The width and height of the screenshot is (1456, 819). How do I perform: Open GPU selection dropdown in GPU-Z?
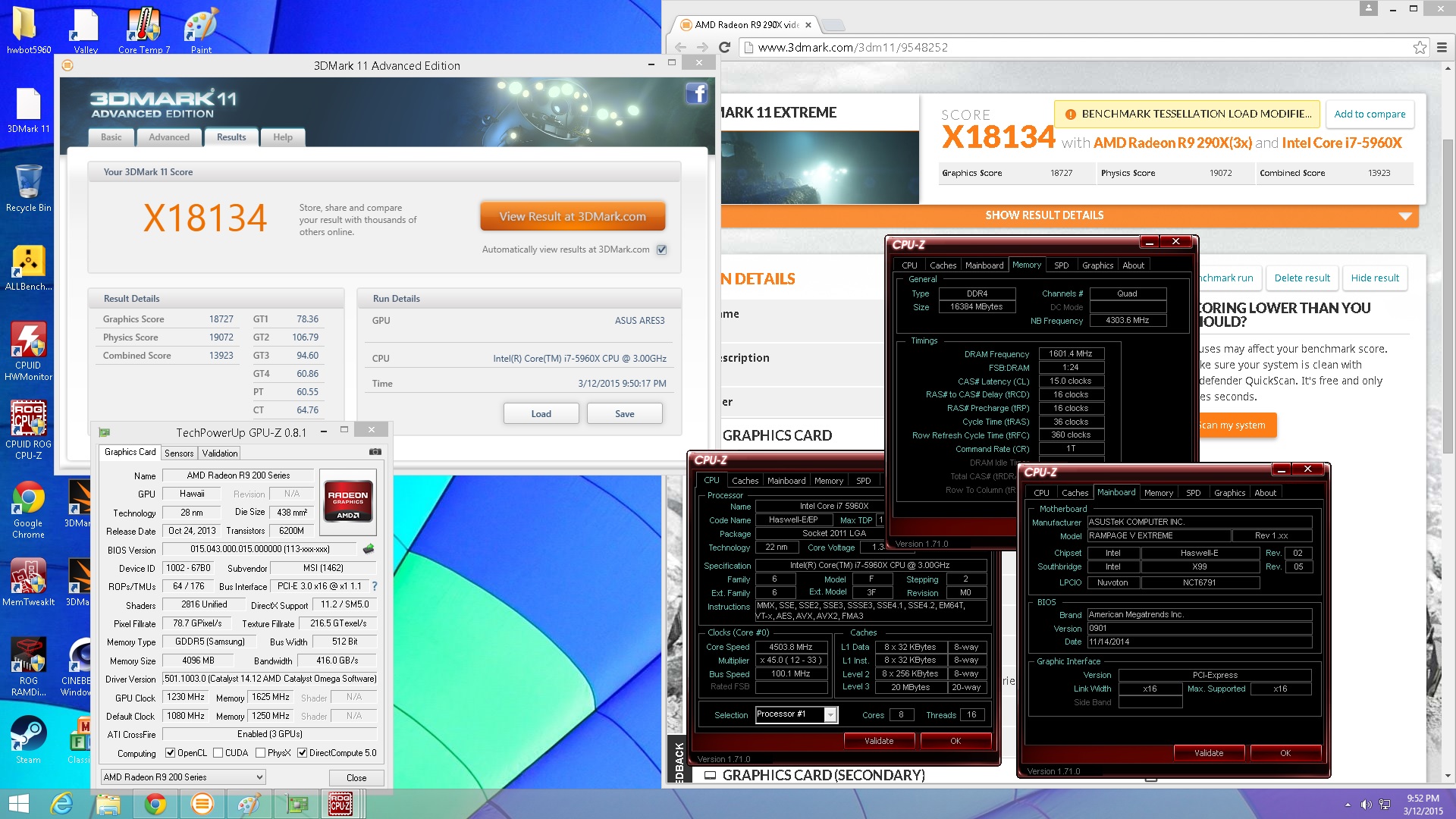coord(183,777)
